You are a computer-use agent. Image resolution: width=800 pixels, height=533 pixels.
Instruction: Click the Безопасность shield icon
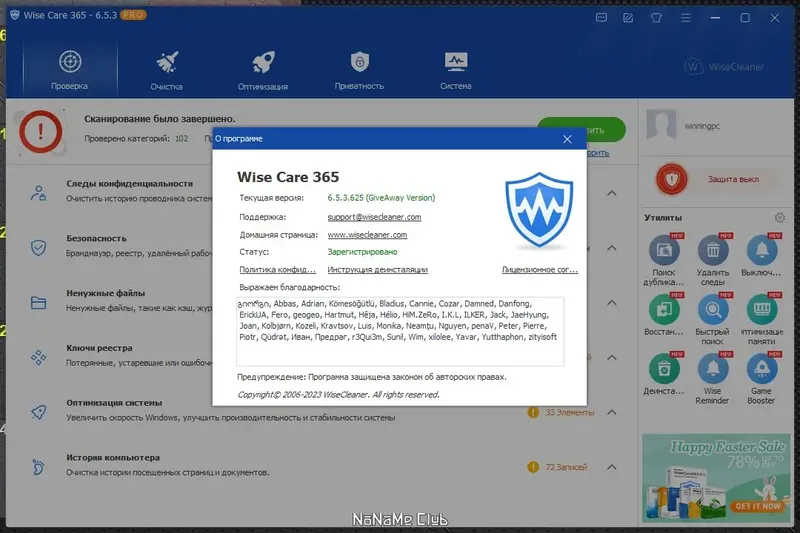coord(38,248)
